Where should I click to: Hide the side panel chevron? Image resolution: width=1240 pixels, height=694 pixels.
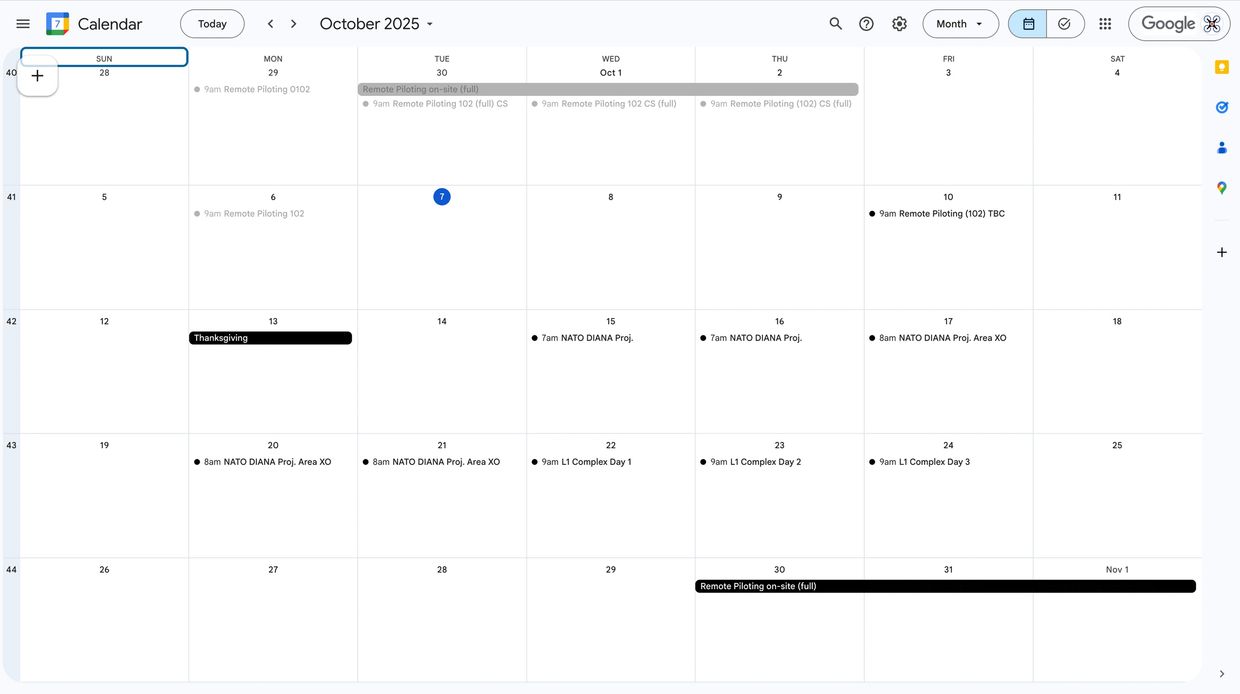[1222, 674]
